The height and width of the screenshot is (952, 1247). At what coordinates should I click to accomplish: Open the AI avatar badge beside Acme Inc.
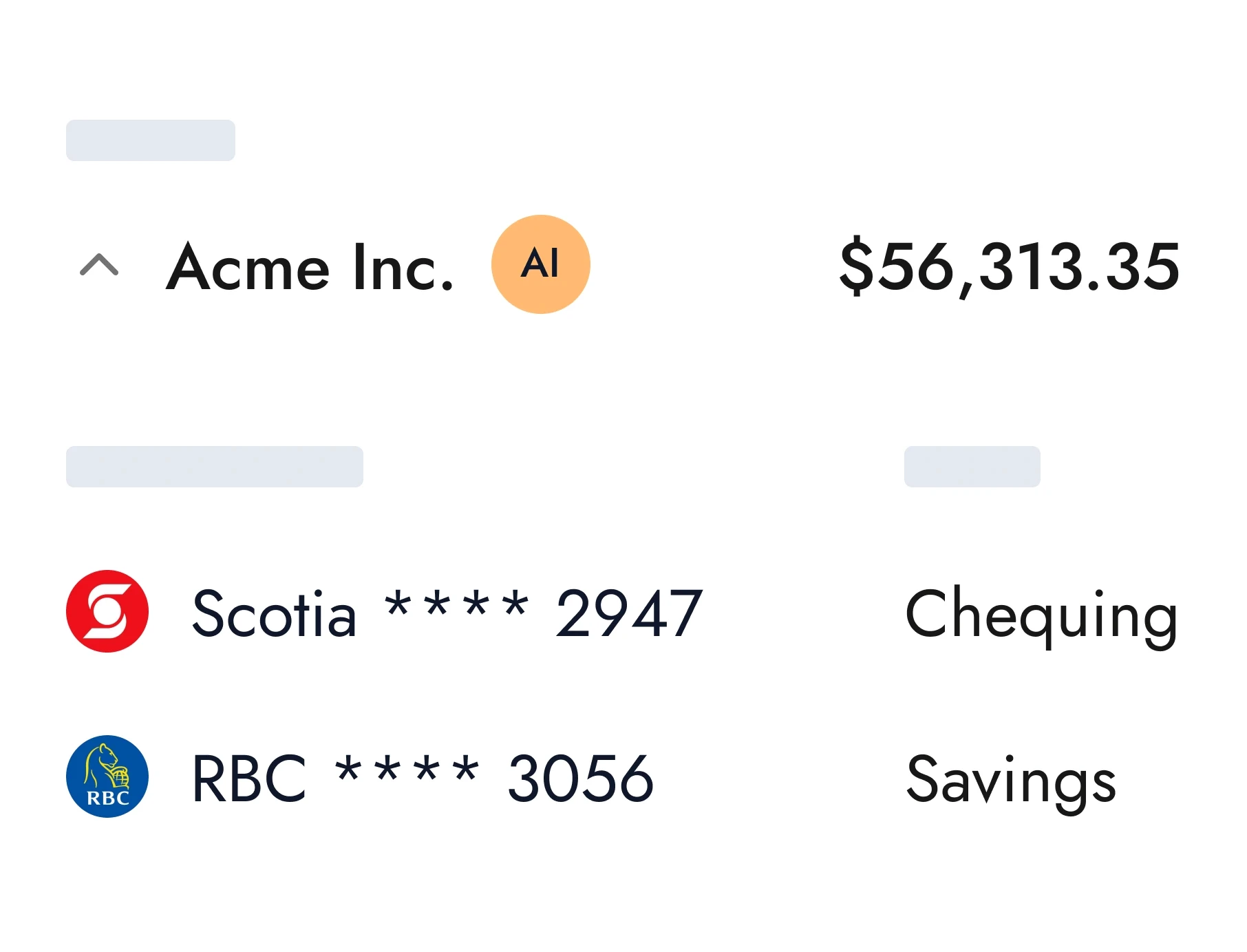point(541,265)
